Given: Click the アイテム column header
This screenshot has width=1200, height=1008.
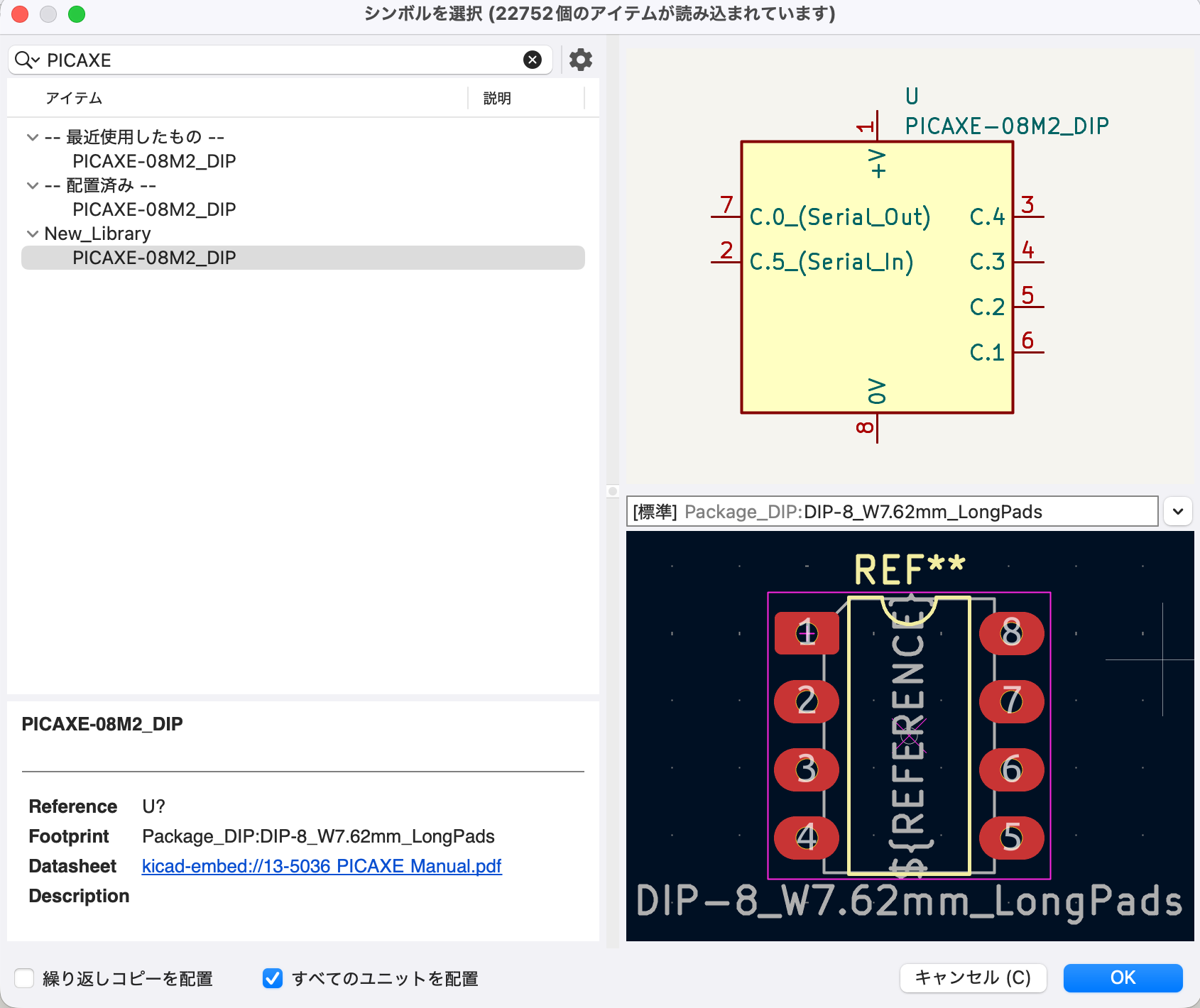Looking at the screenshot, I should (x=74, y=98).
